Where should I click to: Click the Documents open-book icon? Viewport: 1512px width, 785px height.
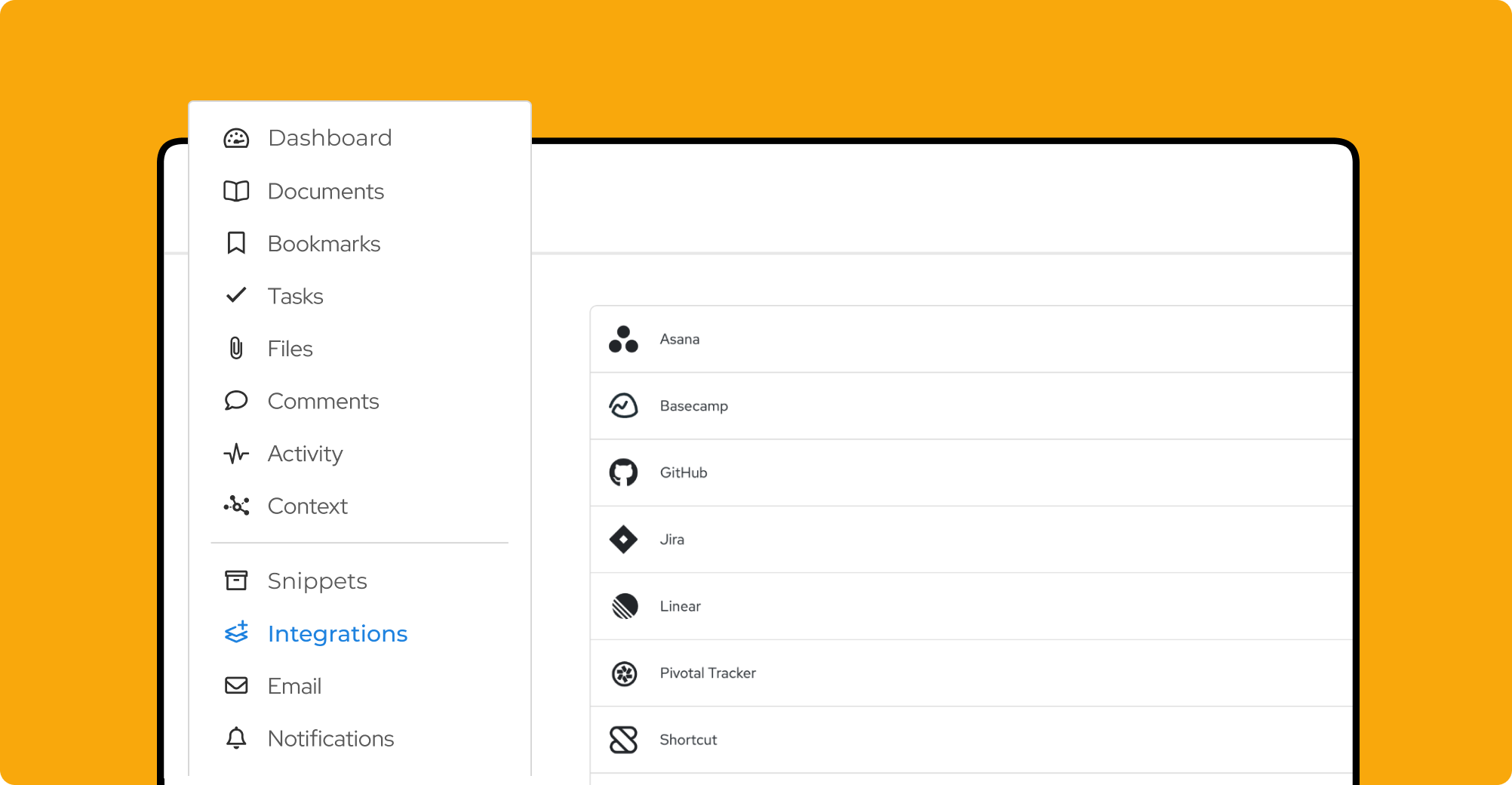point(236,191)
